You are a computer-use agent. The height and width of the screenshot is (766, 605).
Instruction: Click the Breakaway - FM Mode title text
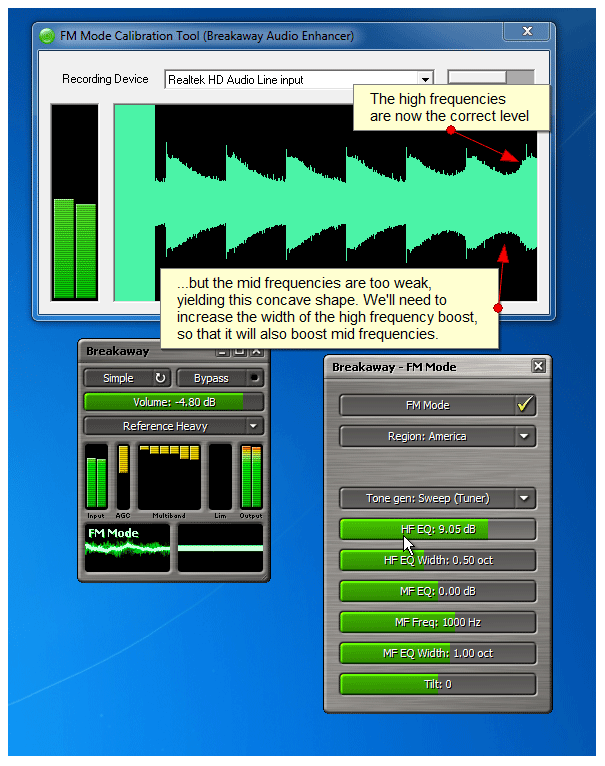pyautogui.click(x=394, y=367)
